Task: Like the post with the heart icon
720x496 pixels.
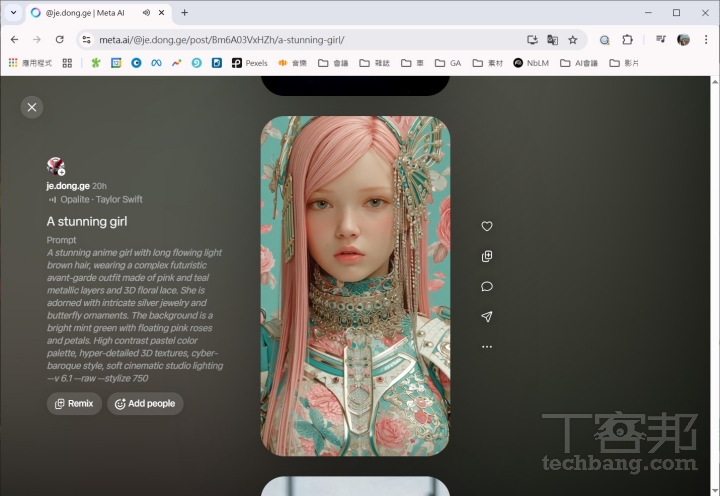Action: (487, 226)
